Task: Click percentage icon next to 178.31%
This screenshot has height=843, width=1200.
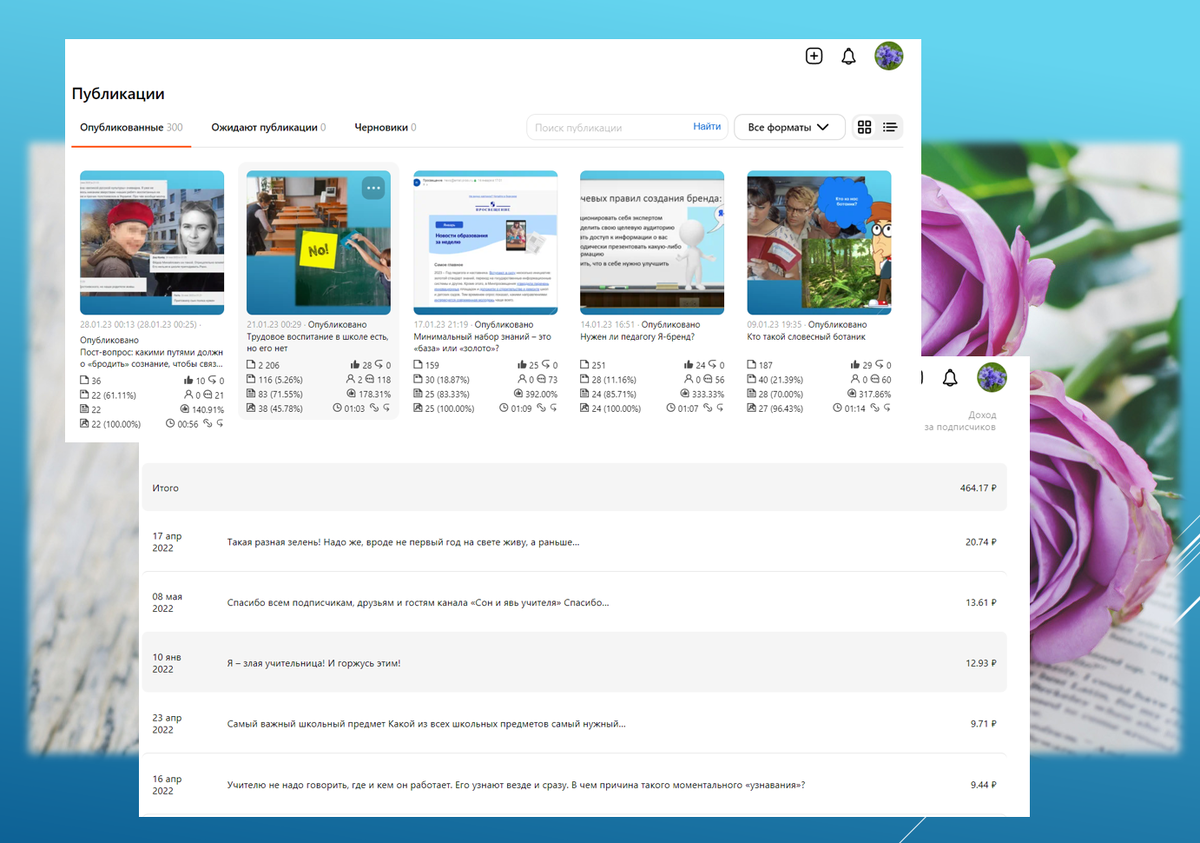Action: (351, 394)
